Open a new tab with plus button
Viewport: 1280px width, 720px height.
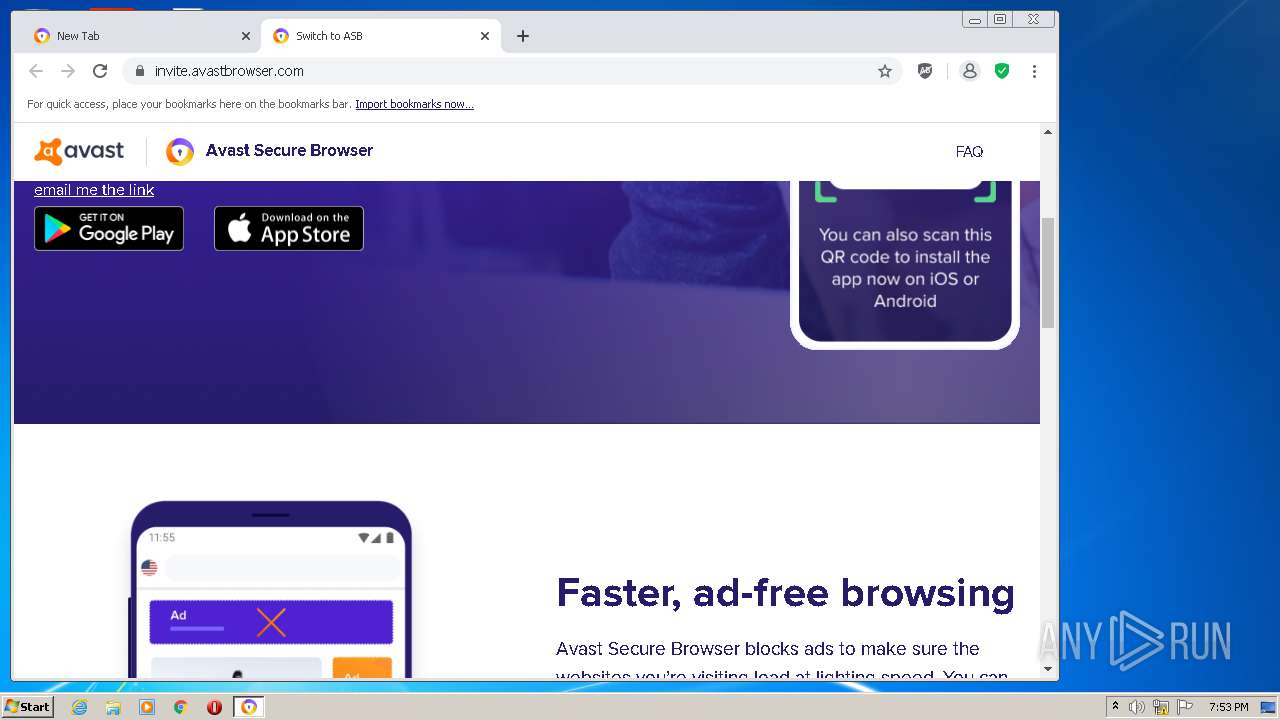(523, 36)
